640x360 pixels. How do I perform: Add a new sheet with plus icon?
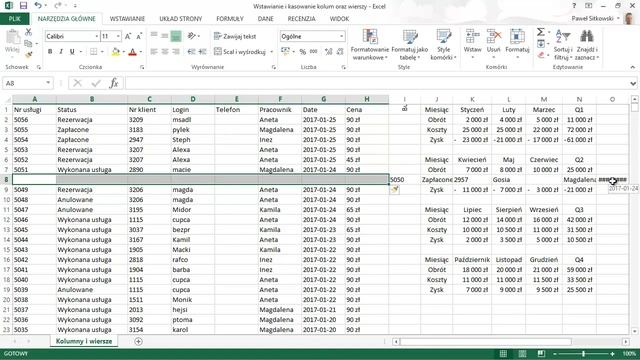138,341
